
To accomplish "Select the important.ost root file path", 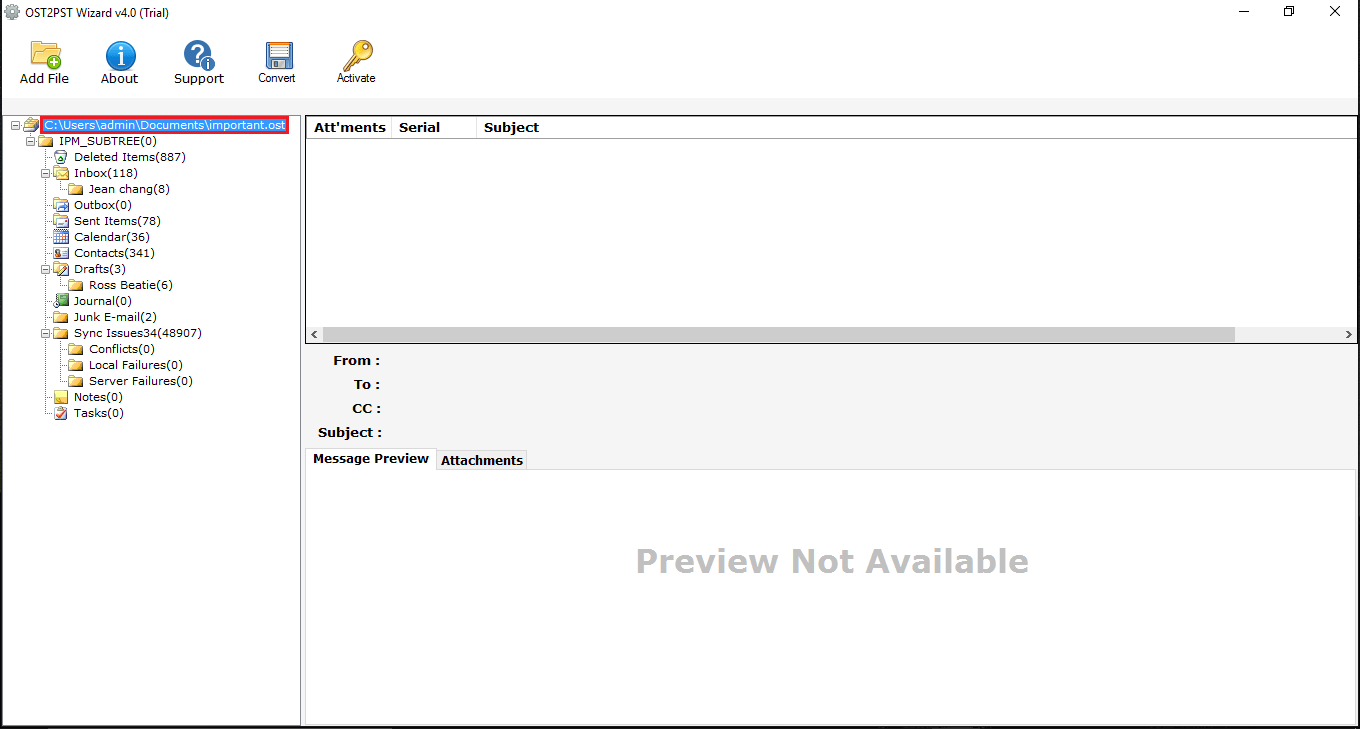I will click(x=165, y=125).
